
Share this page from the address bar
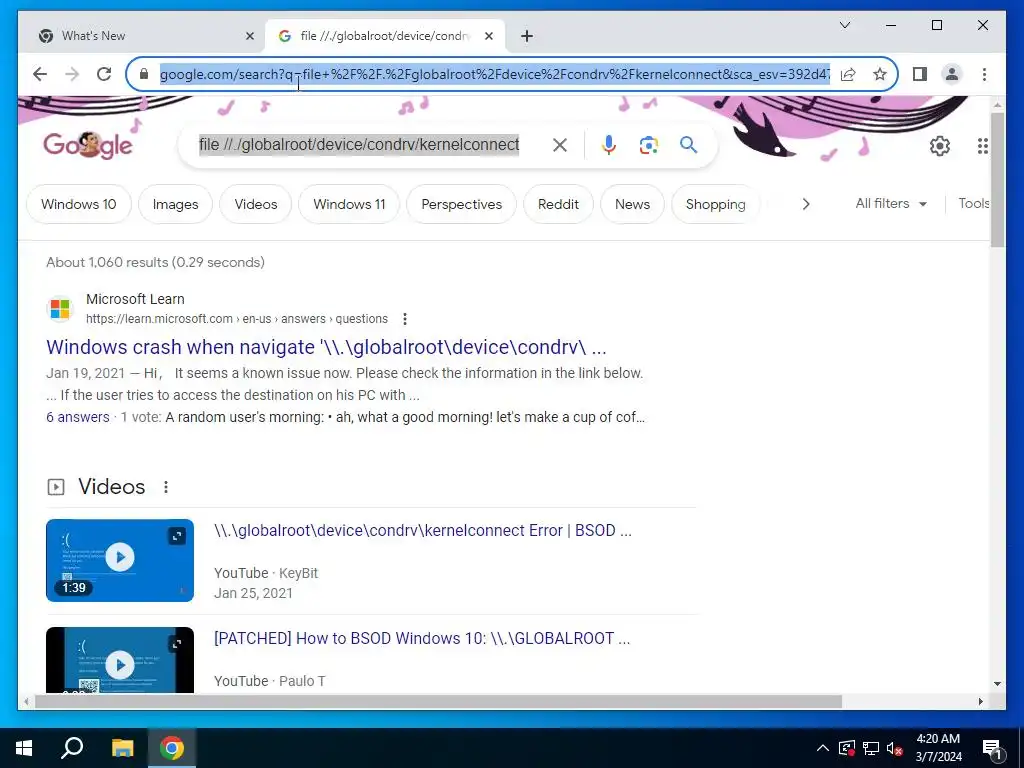848,74
